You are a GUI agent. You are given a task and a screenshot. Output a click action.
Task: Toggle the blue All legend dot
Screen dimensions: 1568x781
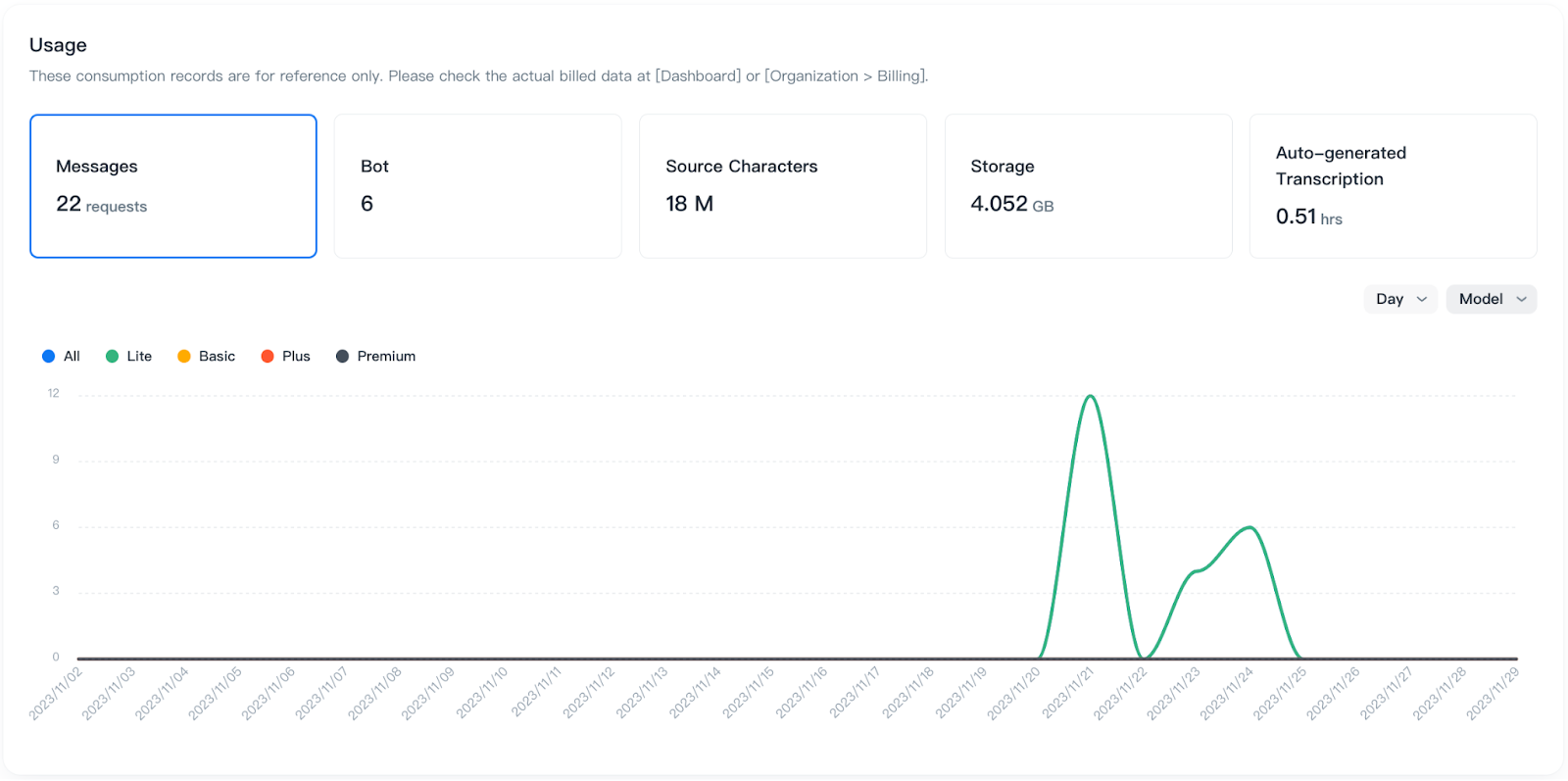coord(49,357)
